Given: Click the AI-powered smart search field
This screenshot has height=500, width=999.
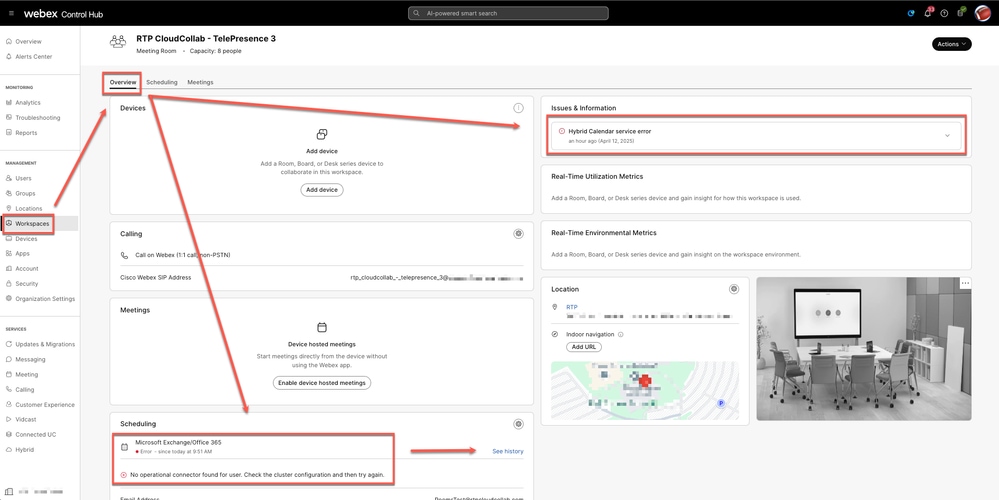Looking at the screenshot, I should (508, 13).
